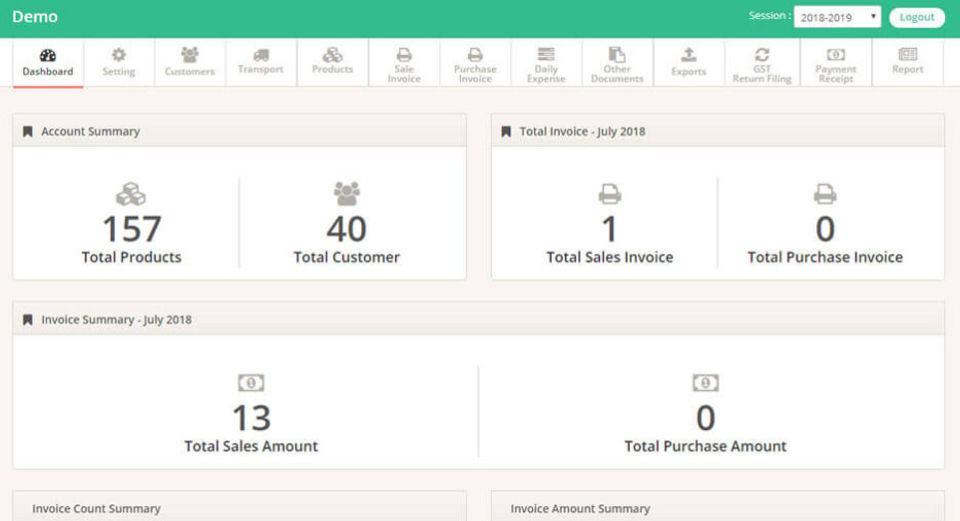Click the Invoice Summary bookmark icon
Screen dimensions: 960x521
(28, 320)
